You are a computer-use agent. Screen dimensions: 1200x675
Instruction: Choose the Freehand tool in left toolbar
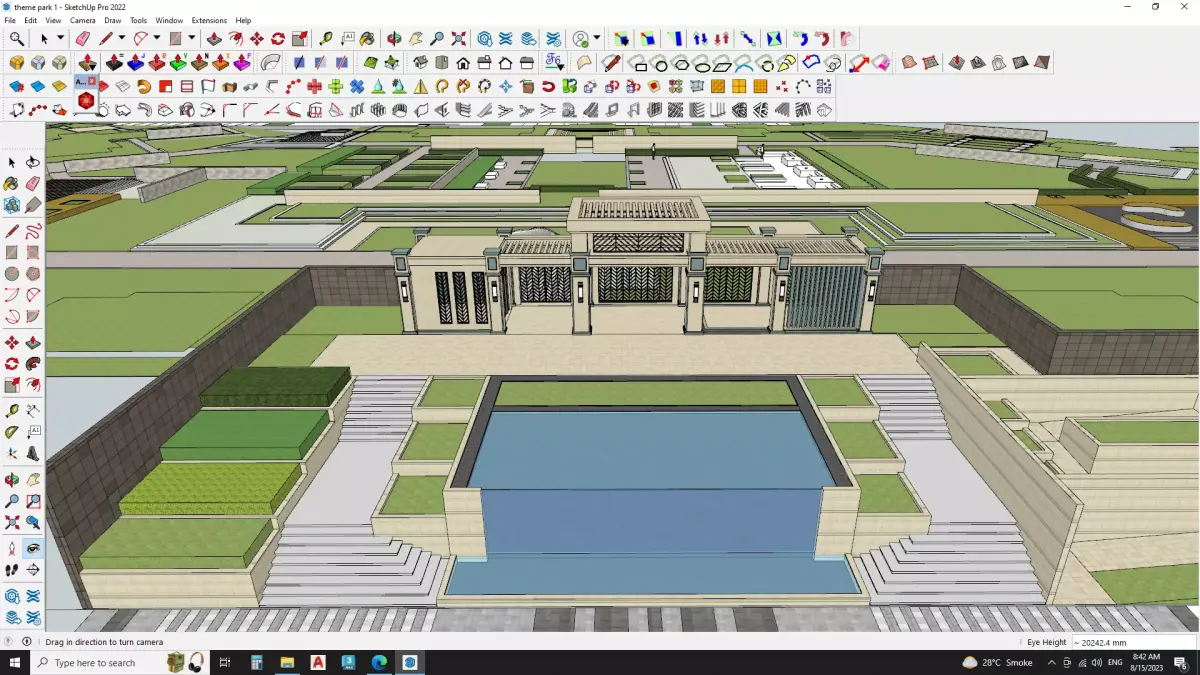33,231
